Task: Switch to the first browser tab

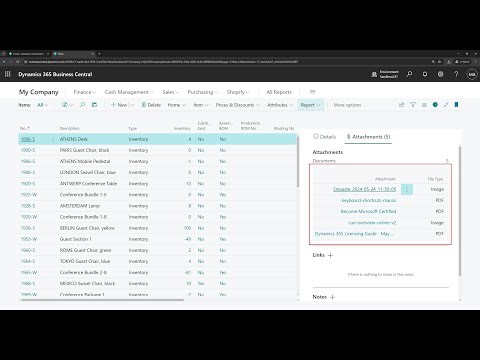Action: coord(28,53)
